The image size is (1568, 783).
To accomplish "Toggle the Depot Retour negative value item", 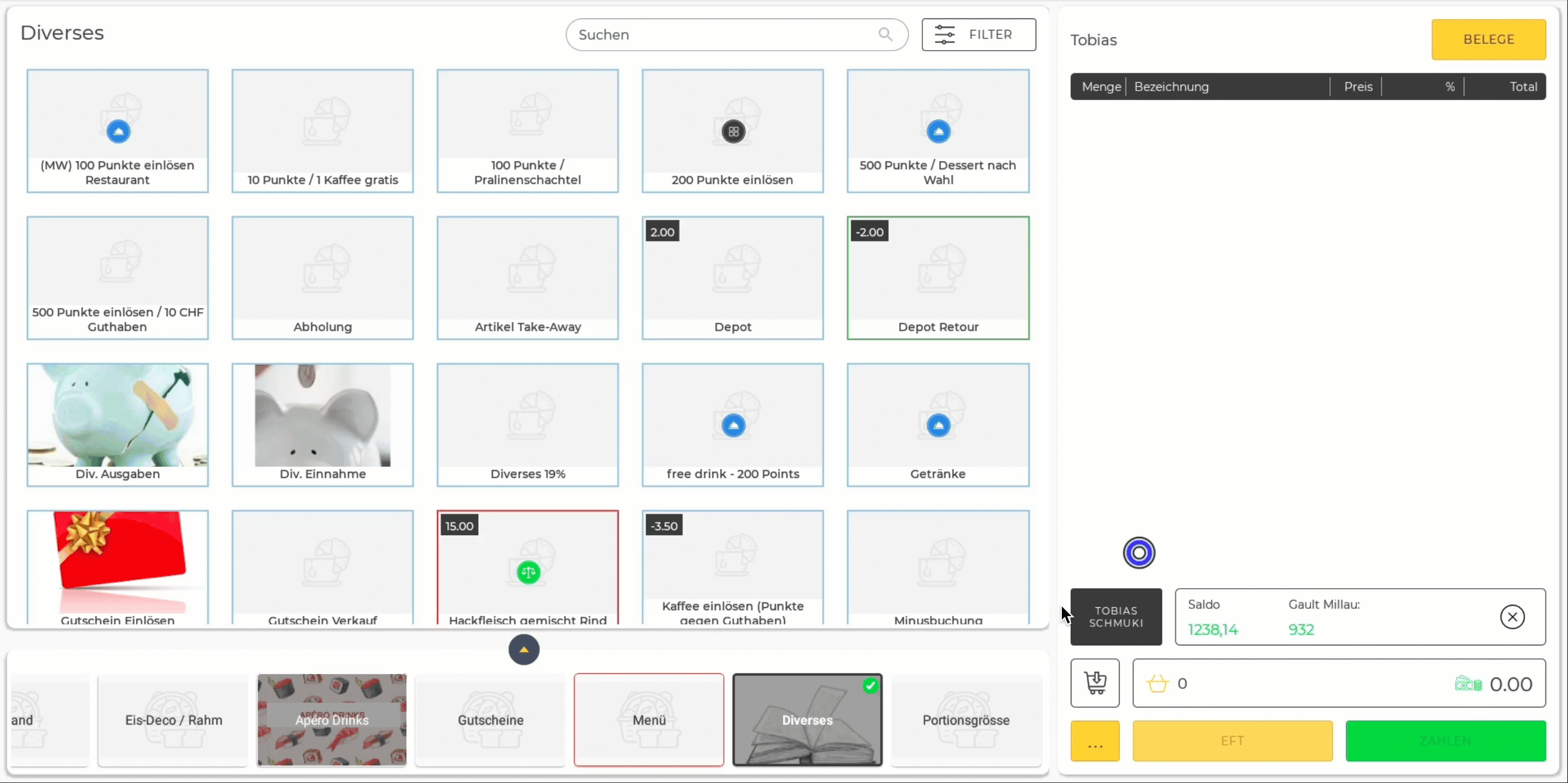I will tap(938, 278).
